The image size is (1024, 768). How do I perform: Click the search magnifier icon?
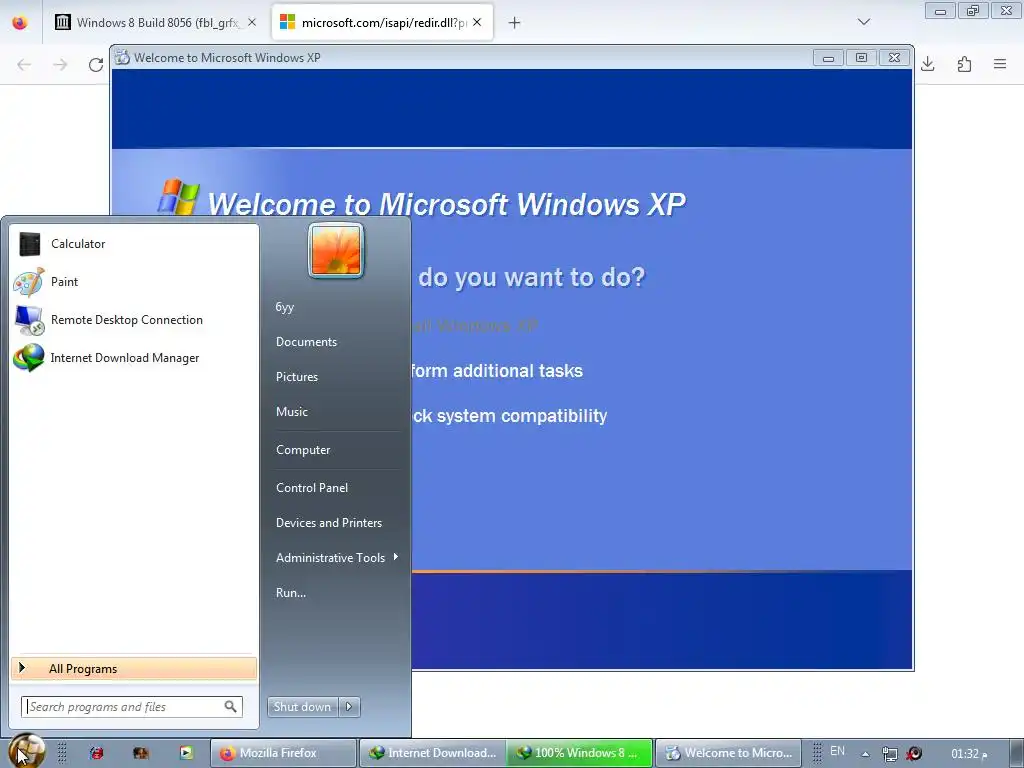231,707
